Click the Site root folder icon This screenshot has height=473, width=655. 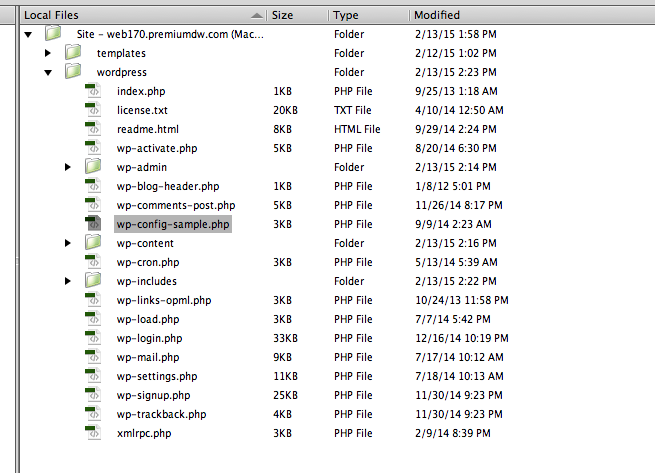tap(53, 33)
